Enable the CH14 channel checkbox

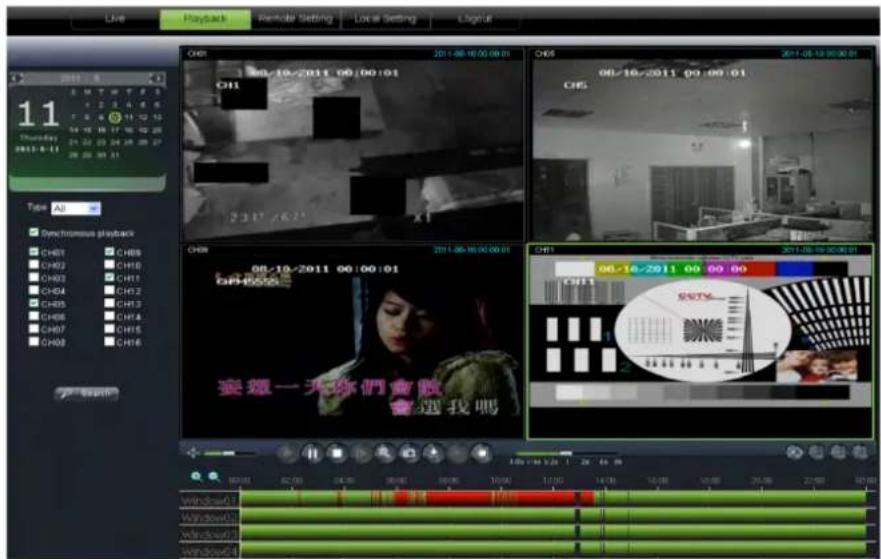[110, 316]
